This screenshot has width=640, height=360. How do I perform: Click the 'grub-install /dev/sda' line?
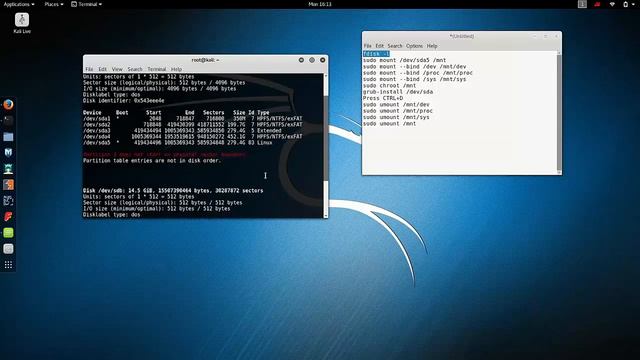[398, 92]
